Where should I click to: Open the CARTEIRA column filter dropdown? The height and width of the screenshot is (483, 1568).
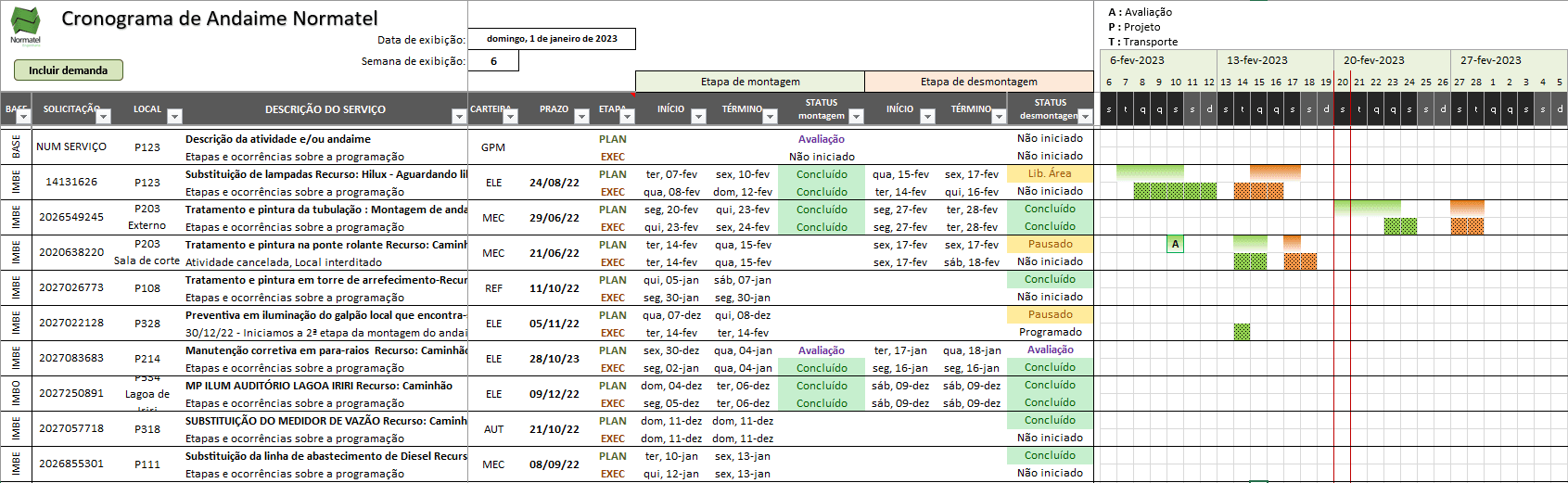click(510, 116)
